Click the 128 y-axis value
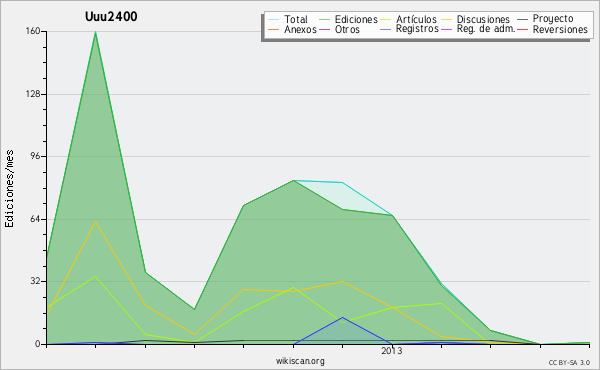 pyautogui.click(x=33, y=94)
